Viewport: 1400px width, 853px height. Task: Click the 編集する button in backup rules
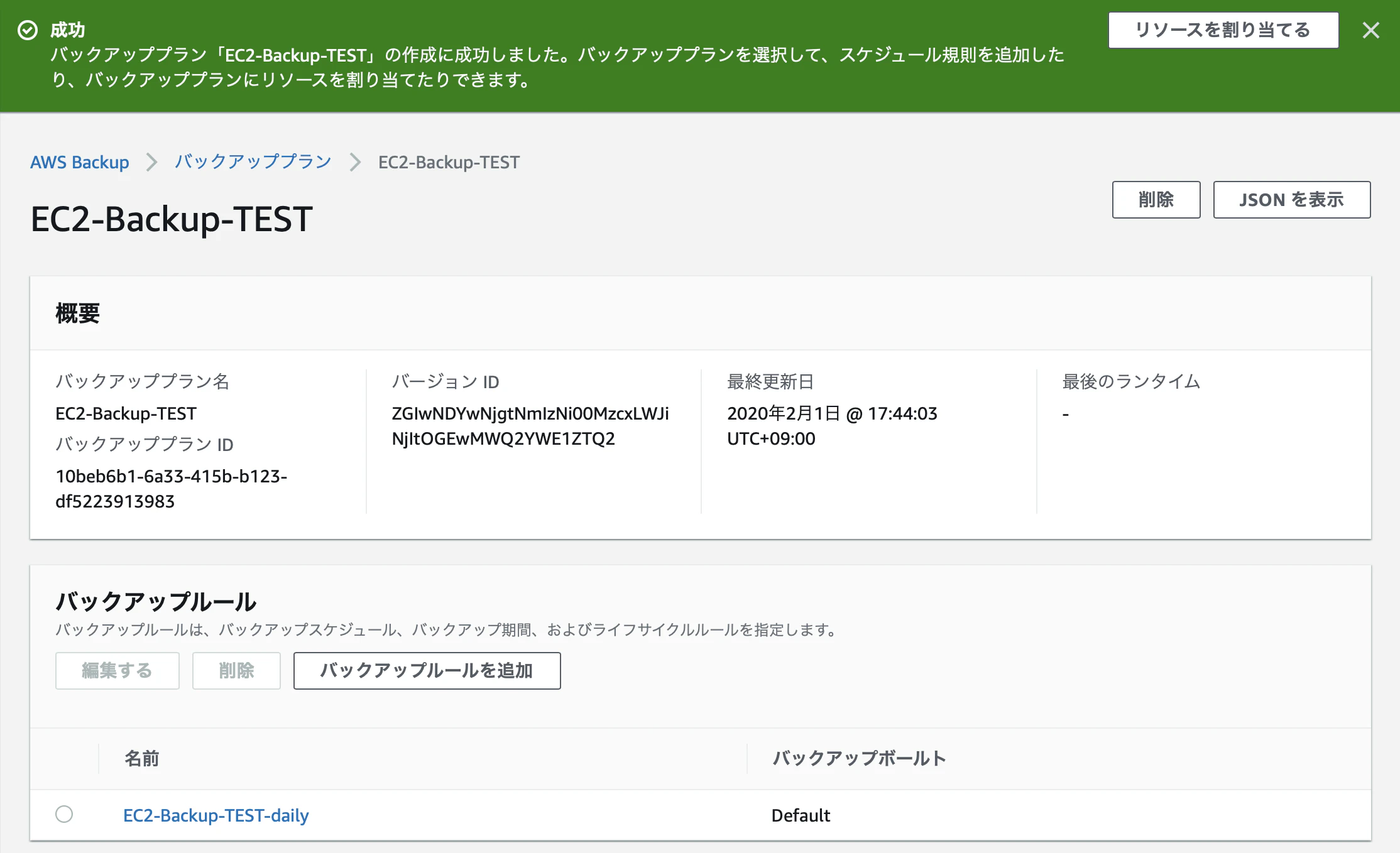pyautogui.click(x=117, y=670)
